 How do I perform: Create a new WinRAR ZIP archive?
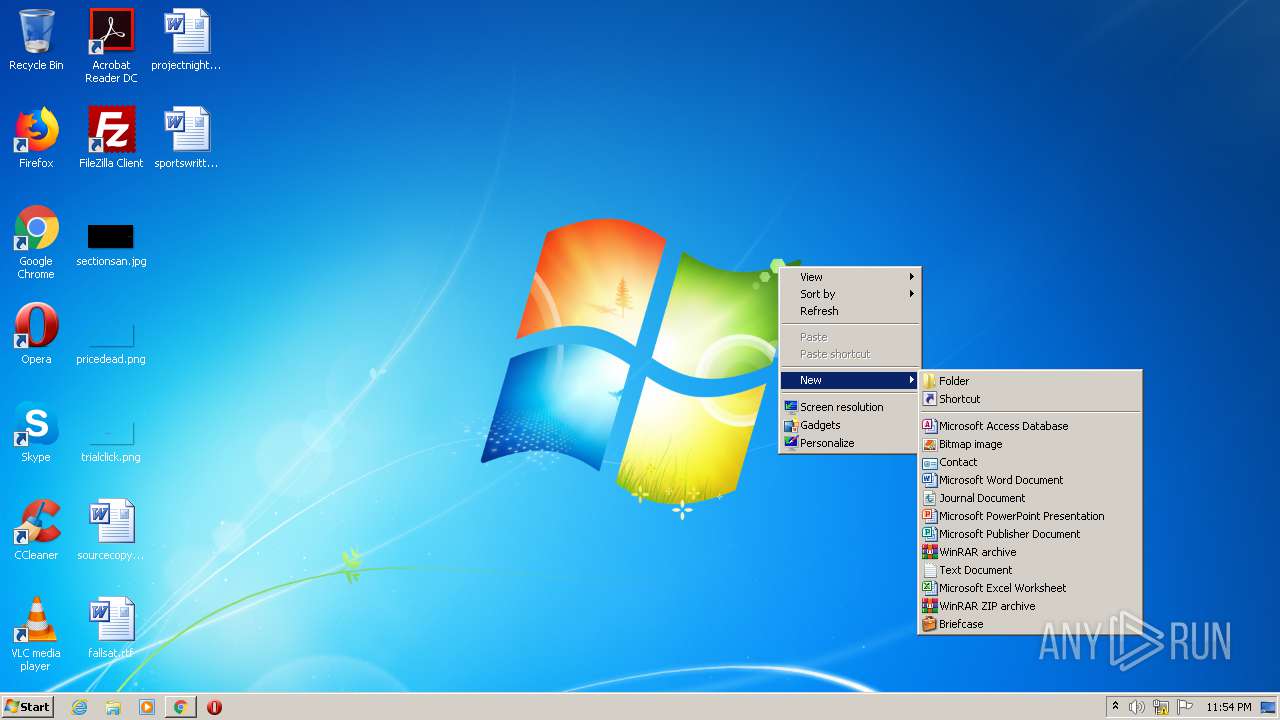[1030, 606]
